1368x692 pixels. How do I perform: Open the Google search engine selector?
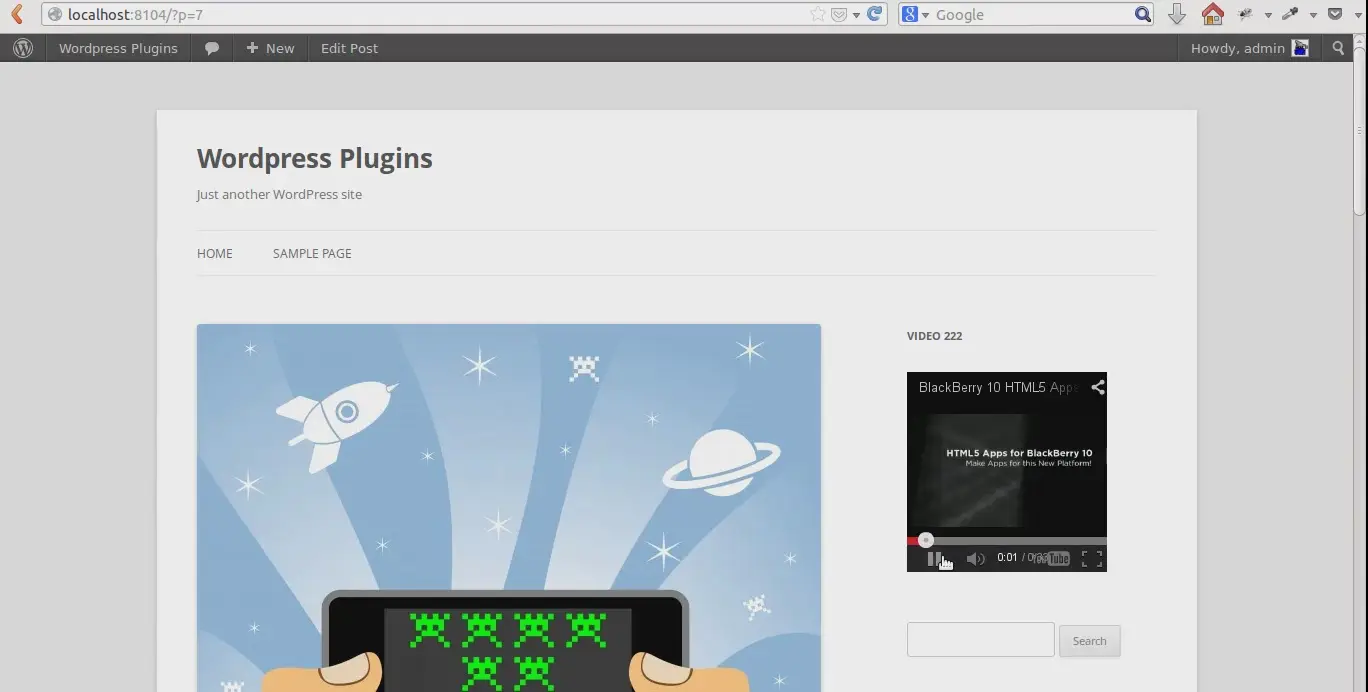click(915, 14)
